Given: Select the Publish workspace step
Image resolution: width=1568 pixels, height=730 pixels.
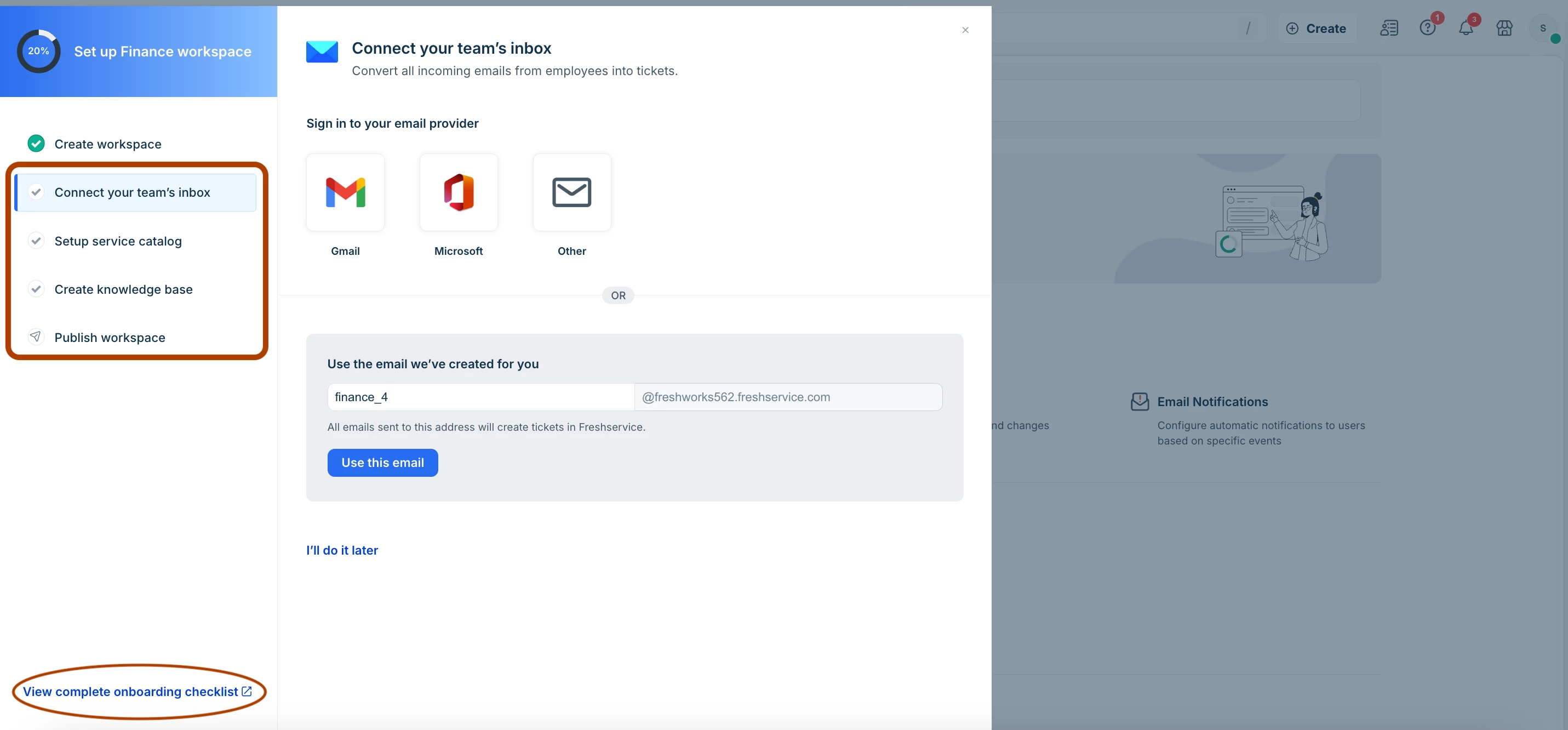Looking at the screenshot, I should (110, 337).
